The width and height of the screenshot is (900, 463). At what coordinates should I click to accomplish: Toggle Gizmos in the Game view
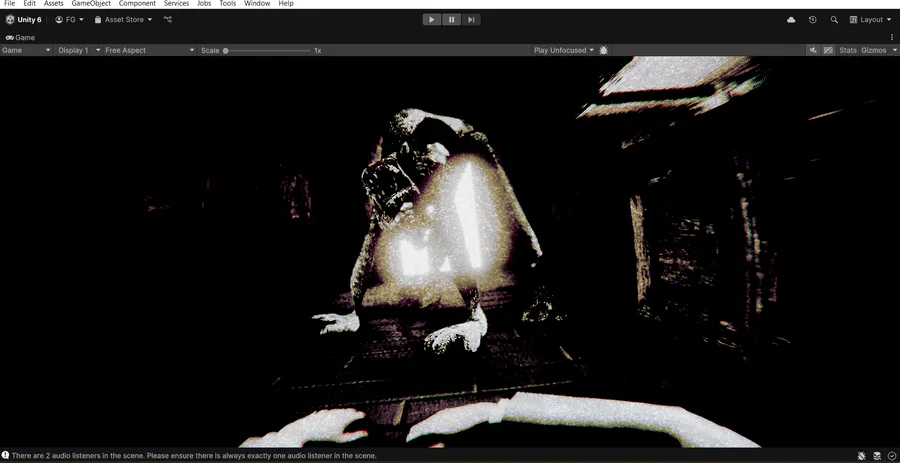(x=874, y=50)
